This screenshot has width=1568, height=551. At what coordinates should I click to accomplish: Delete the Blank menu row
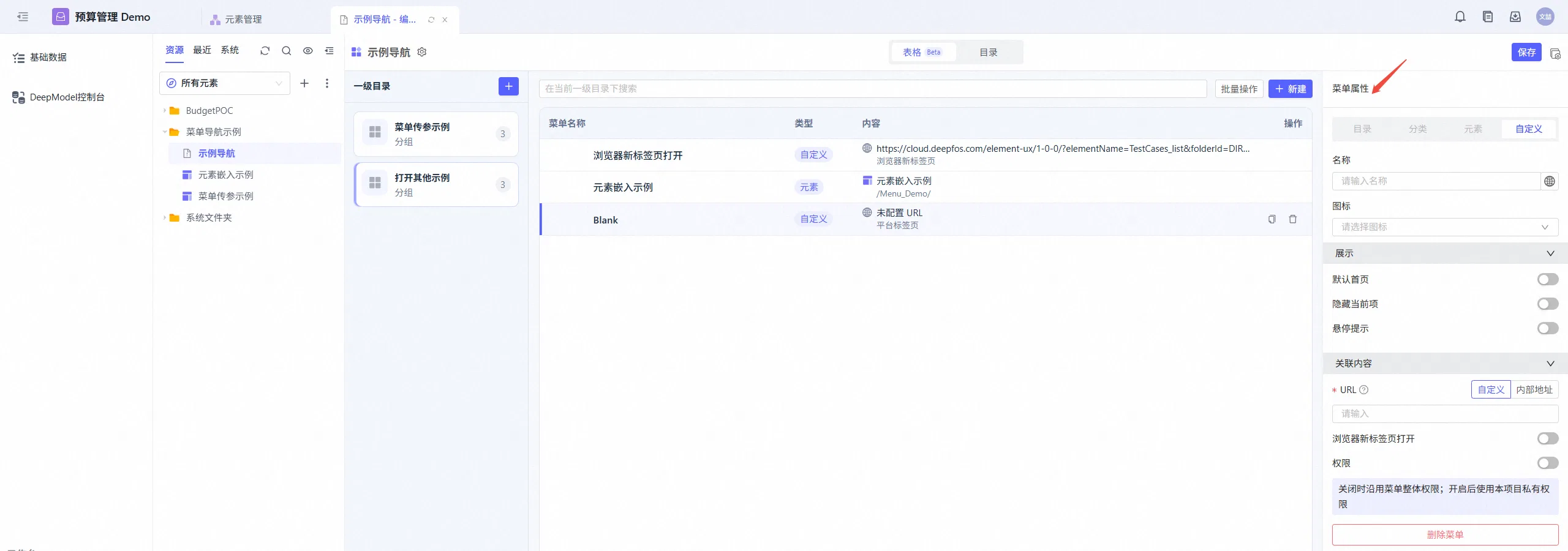(x=1293, y=219)
